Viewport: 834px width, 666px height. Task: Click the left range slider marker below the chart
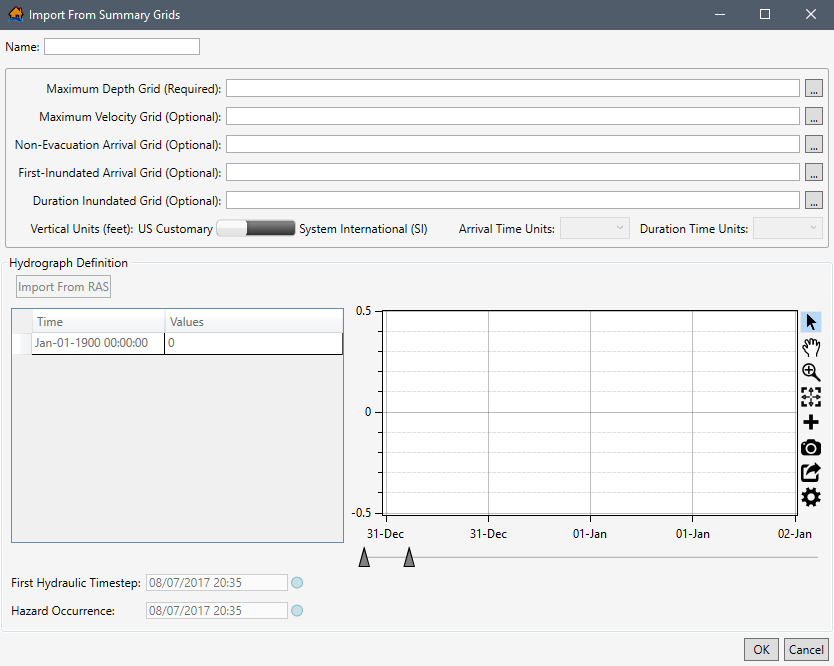(x=364, y=557)
